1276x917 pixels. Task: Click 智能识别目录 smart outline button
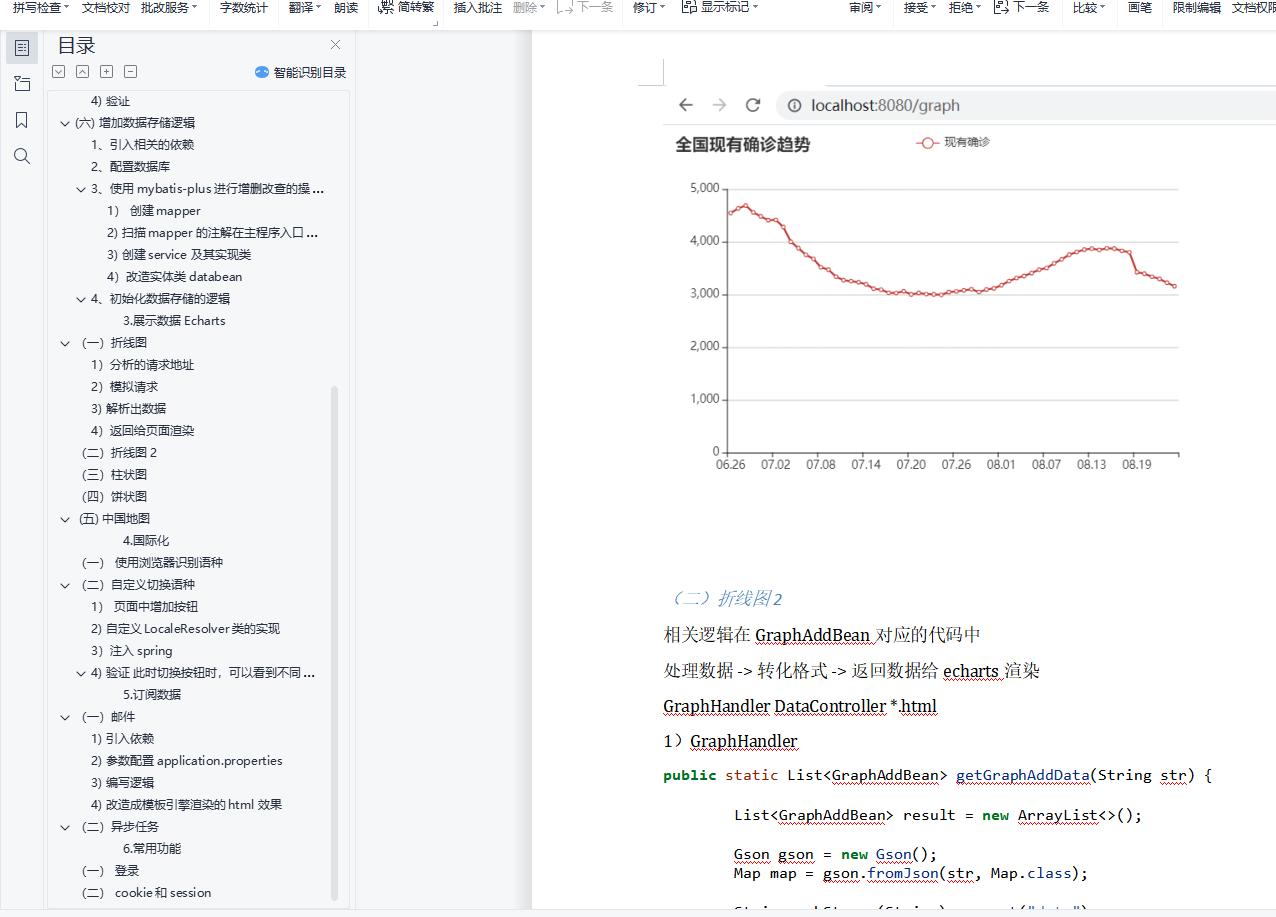pyautogui.click(x=301, y=72)
